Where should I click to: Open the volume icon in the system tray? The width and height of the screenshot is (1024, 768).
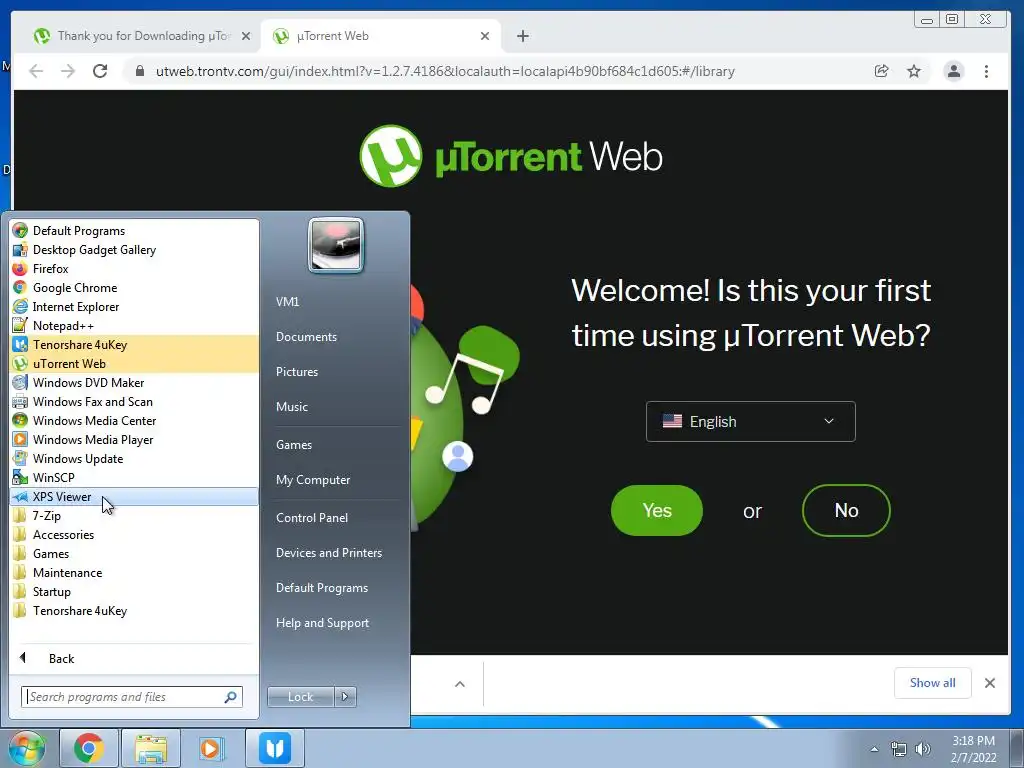(923, 749)
